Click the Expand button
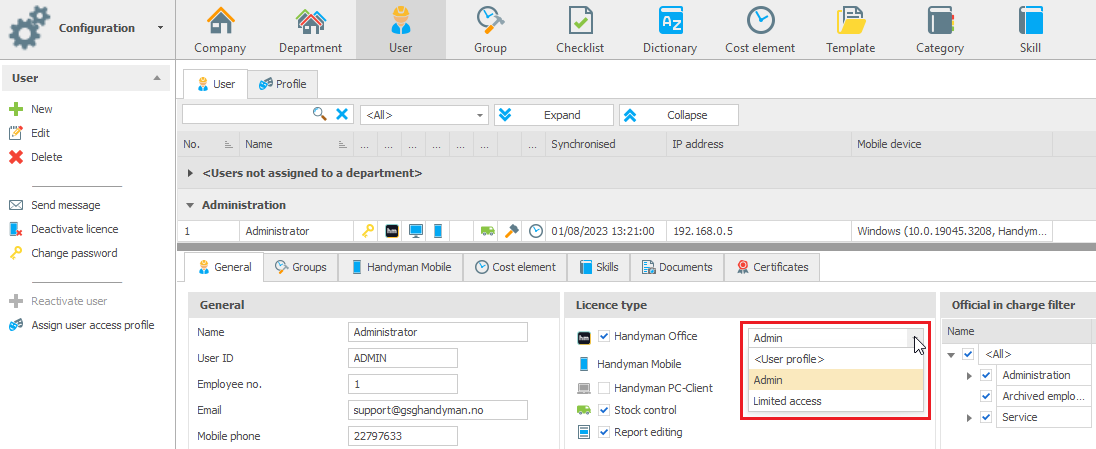Viewport: 1096px width, 449px height. [x=554, y=115]
